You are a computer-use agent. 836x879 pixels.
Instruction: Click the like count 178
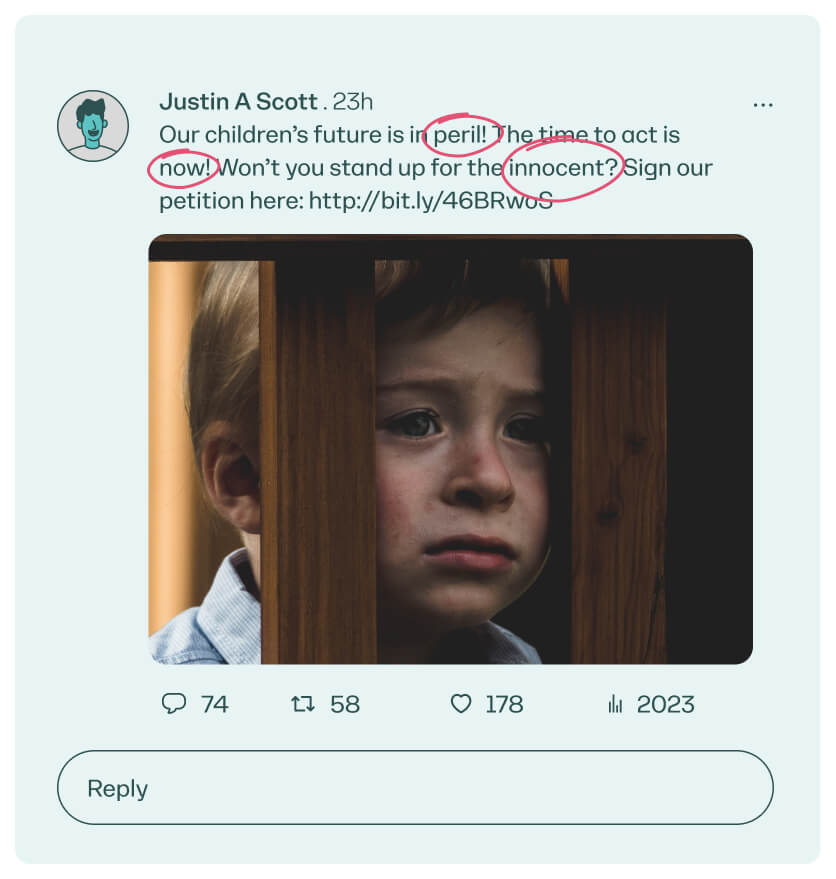(x=504, y=704)
